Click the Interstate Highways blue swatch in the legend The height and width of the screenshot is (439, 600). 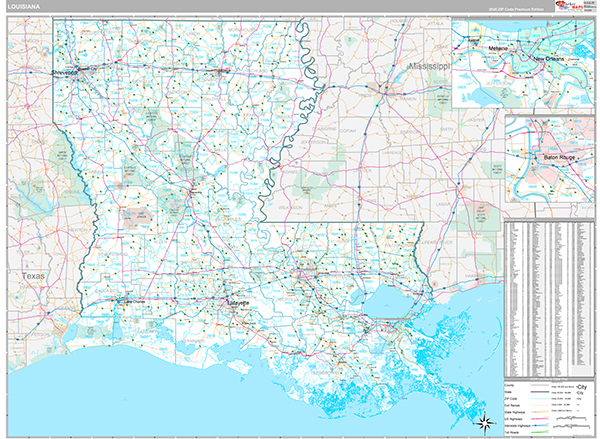coord(538,425)
